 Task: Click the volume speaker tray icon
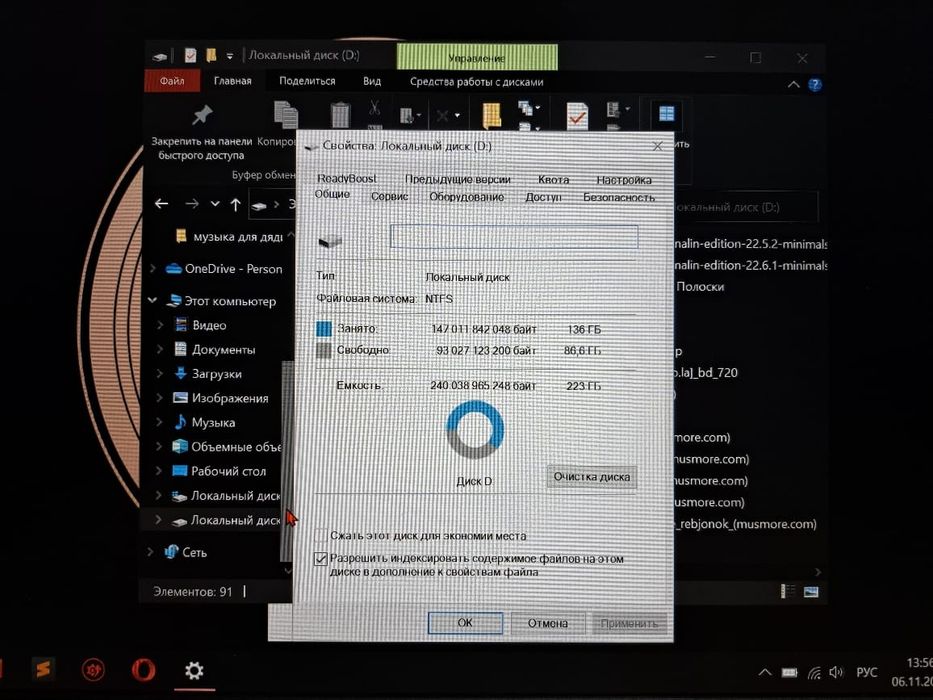835,673
